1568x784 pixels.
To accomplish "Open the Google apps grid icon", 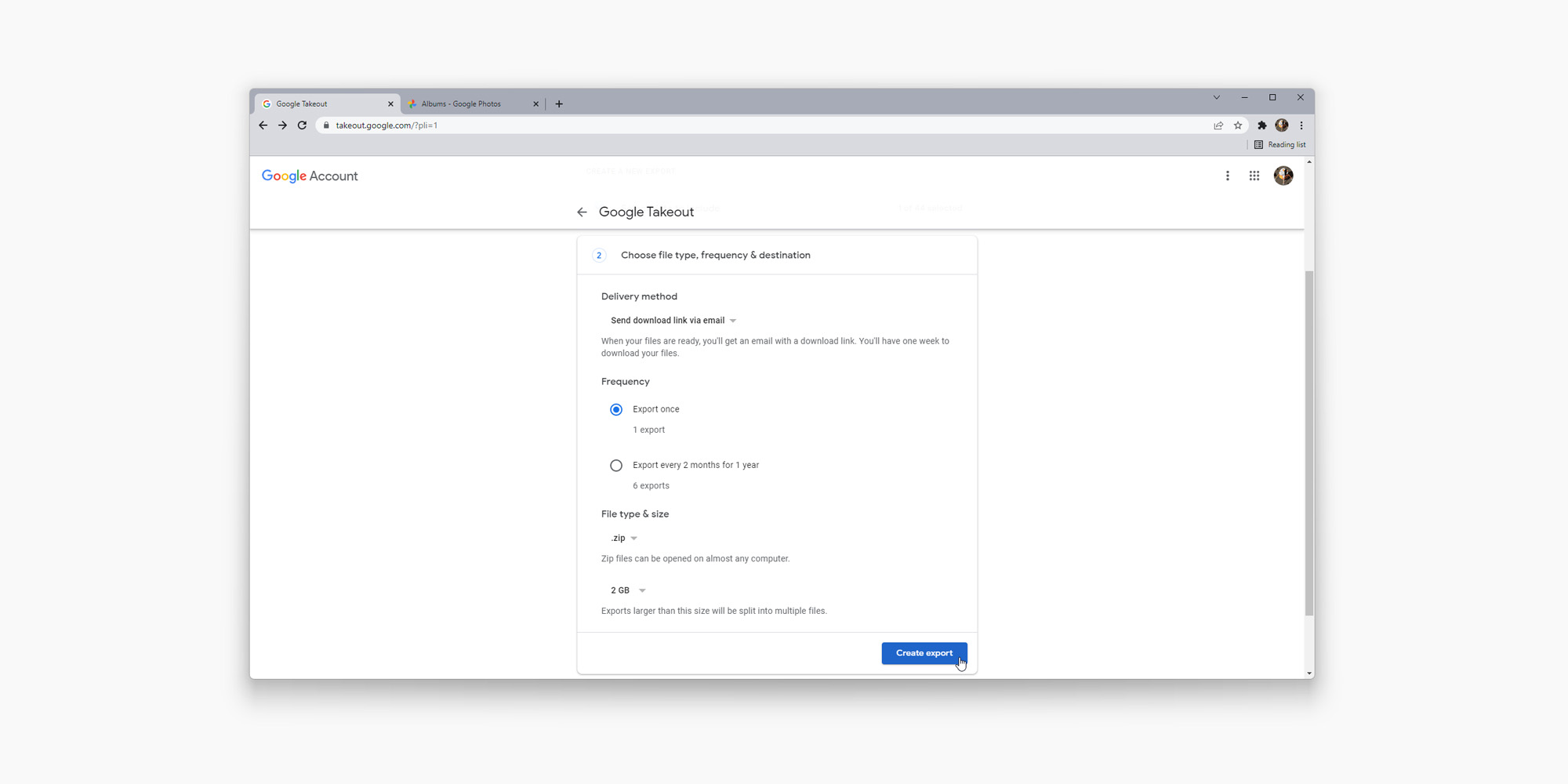I will point(1254,176).
